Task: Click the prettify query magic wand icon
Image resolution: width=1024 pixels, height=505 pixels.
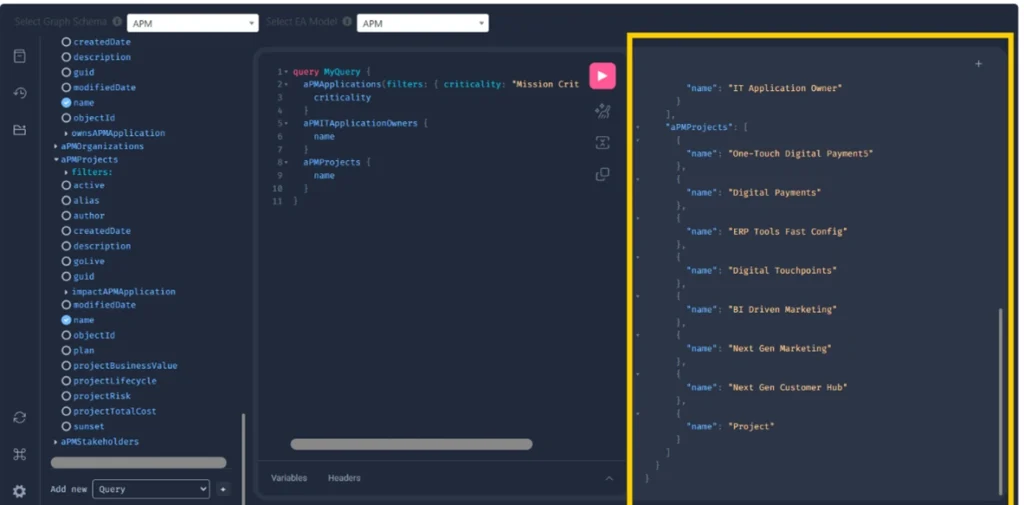Action: click(x=602, y=111)
